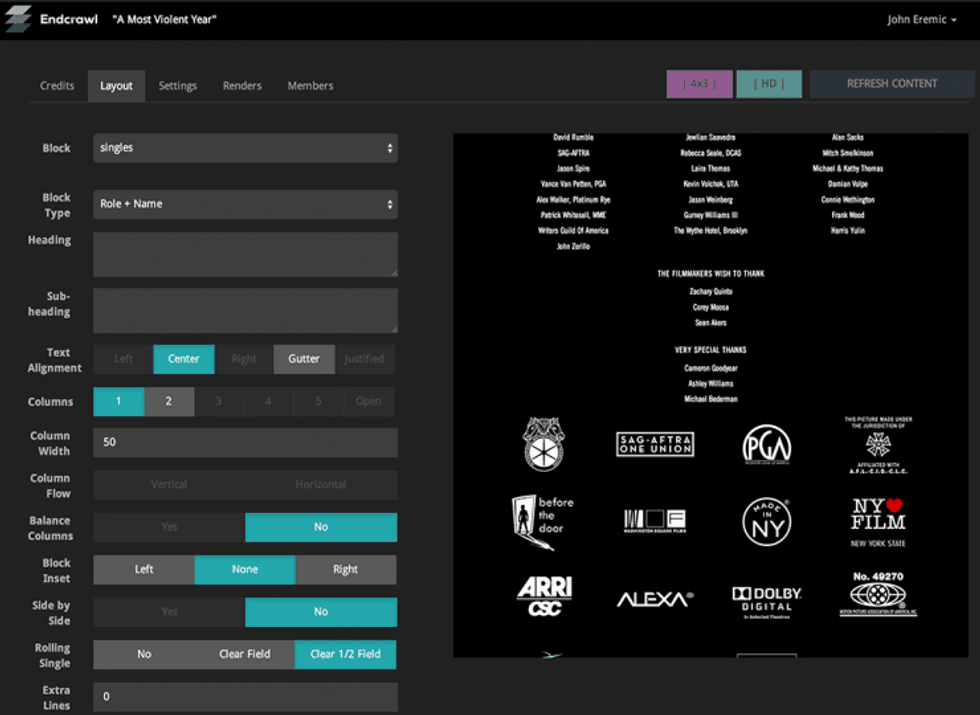Viewport: 980px width, 715px height.
Task: Set Rolling Single to No
Action: (144, 654)
